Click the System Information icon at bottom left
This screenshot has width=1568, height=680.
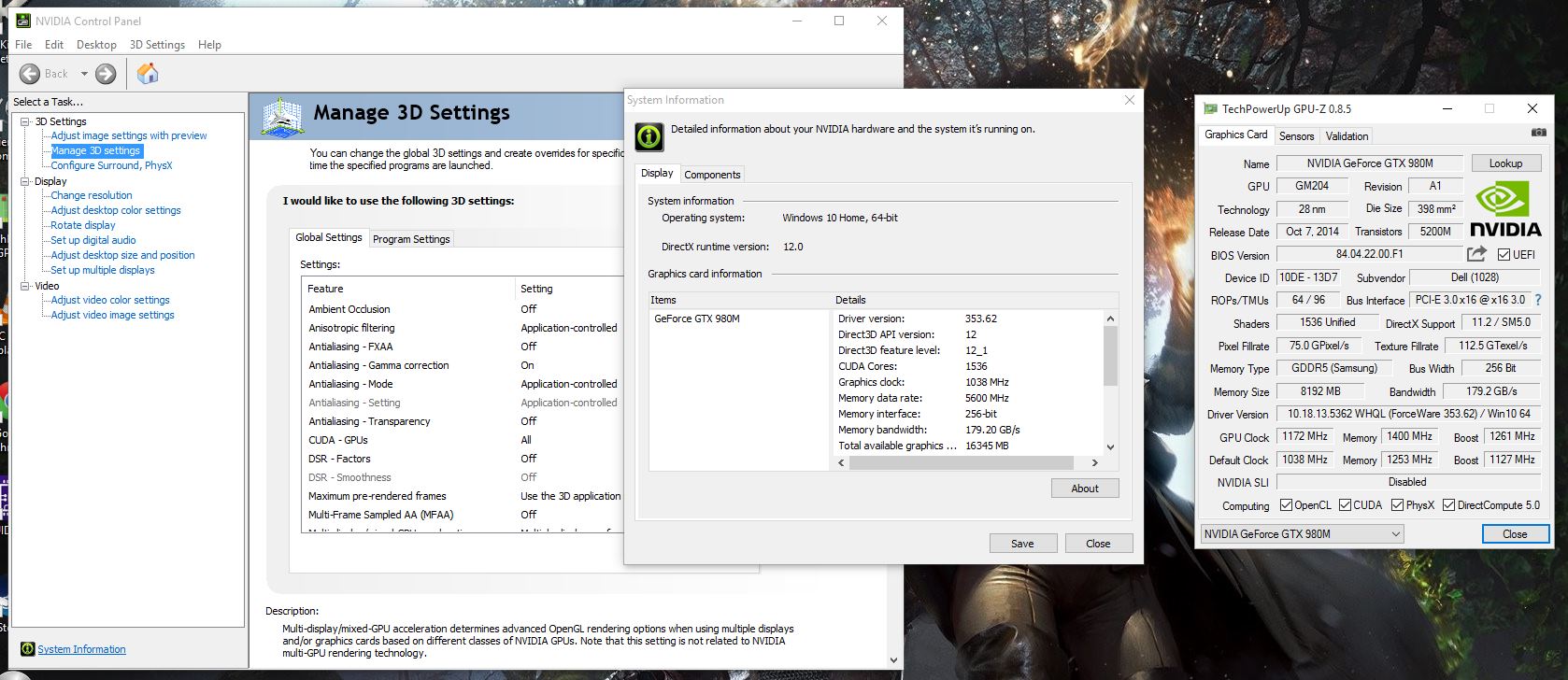pos(28,649)
